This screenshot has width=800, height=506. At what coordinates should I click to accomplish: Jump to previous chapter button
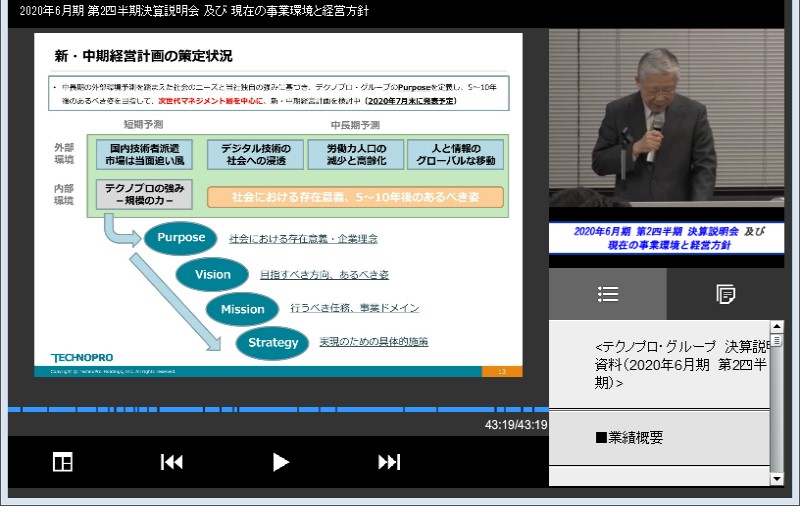172,462
